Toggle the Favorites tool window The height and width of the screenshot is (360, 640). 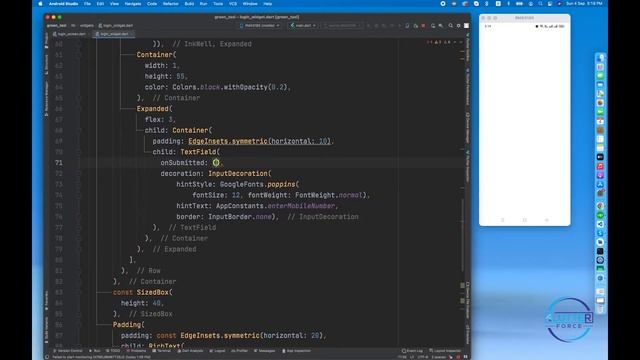click(47, 300)
